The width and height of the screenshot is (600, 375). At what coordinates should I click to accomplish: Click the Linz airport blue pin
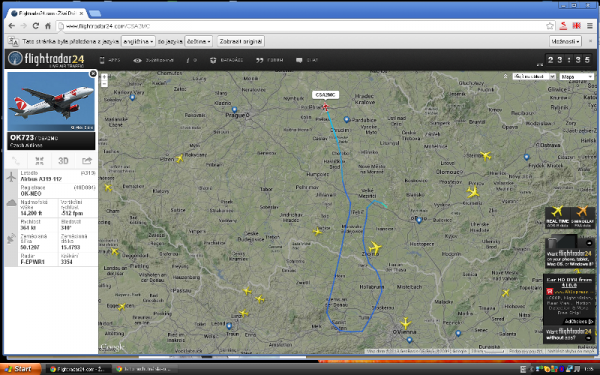(229, 326)
